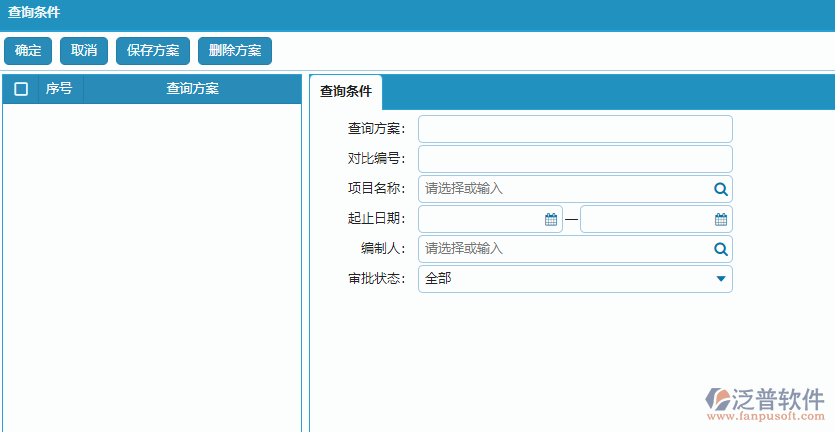835x432 pixels.
Task: Focus the 查询方案 input field
Action: point(575,129)
